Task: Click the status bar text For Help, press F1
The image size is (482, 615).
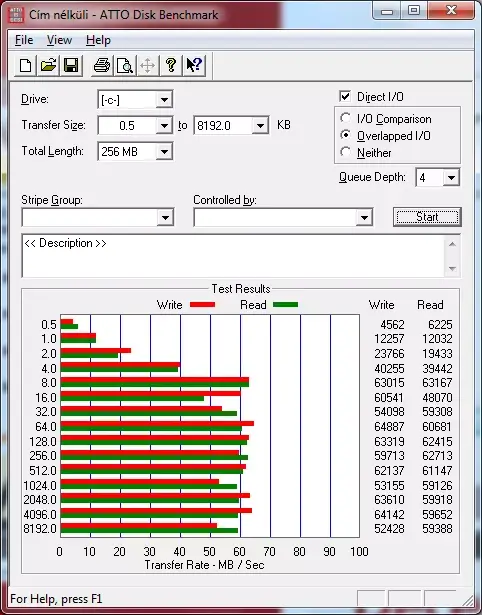Action: [x=56, y=599]
